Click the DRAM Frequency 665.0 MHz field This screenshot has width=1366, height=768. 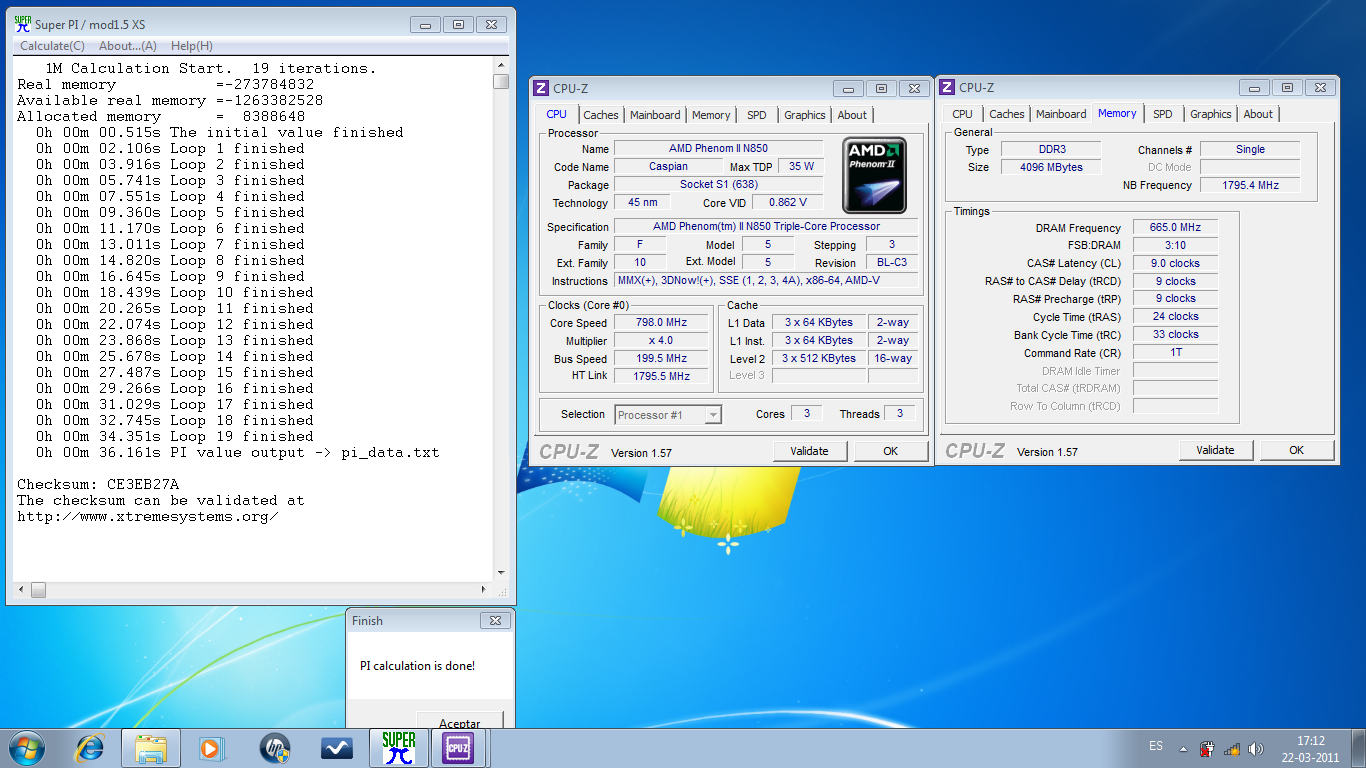click(1175, 228)
